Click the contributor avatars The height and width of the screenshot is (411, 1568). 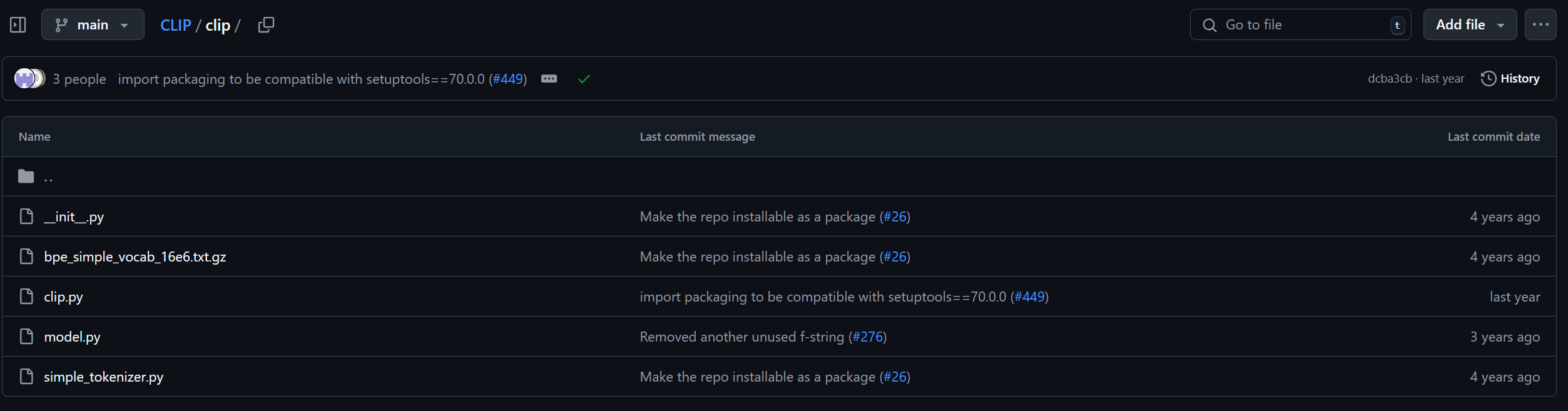tap(29, 79)
